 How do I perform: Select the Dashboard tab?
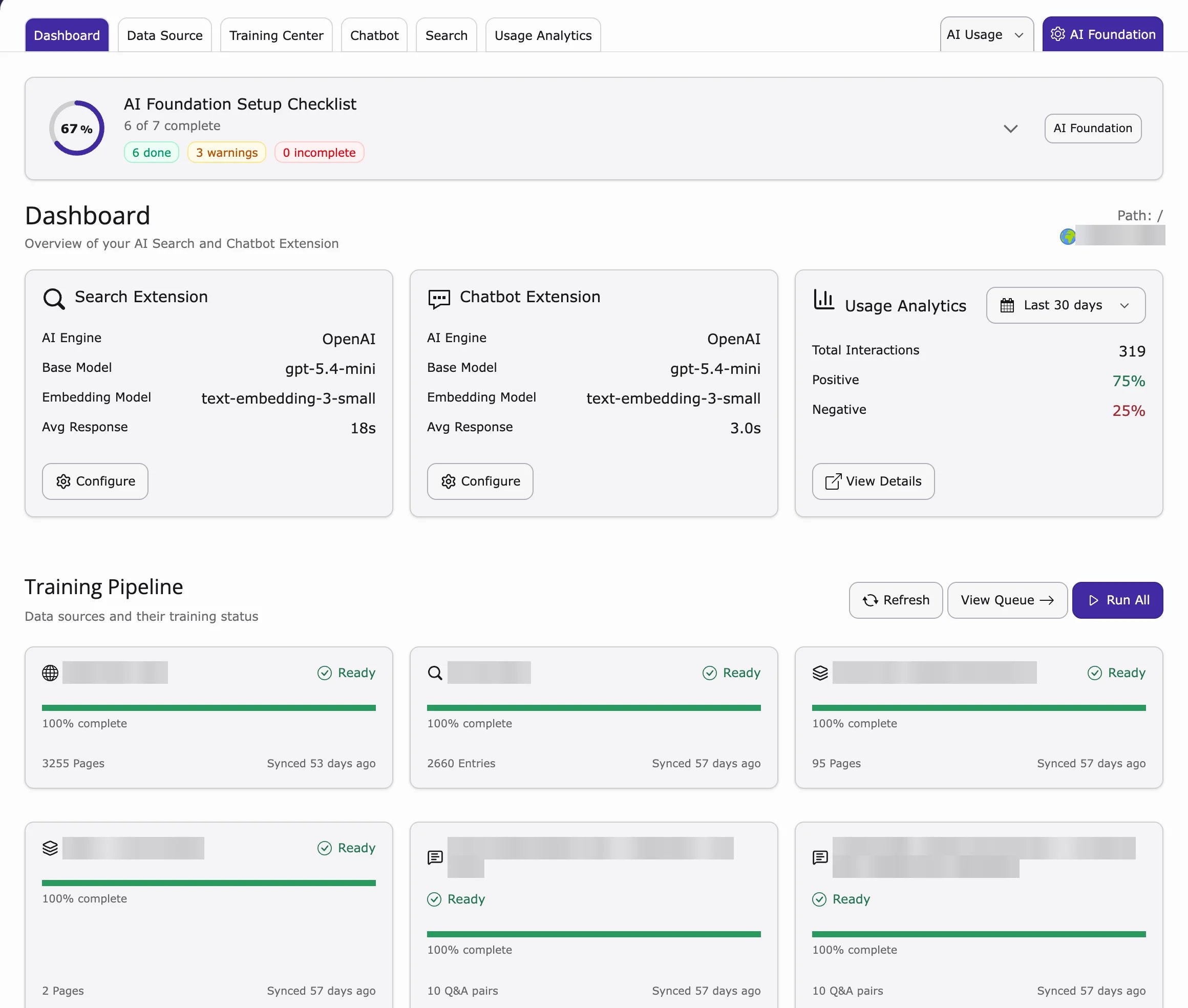pos(67,35)
